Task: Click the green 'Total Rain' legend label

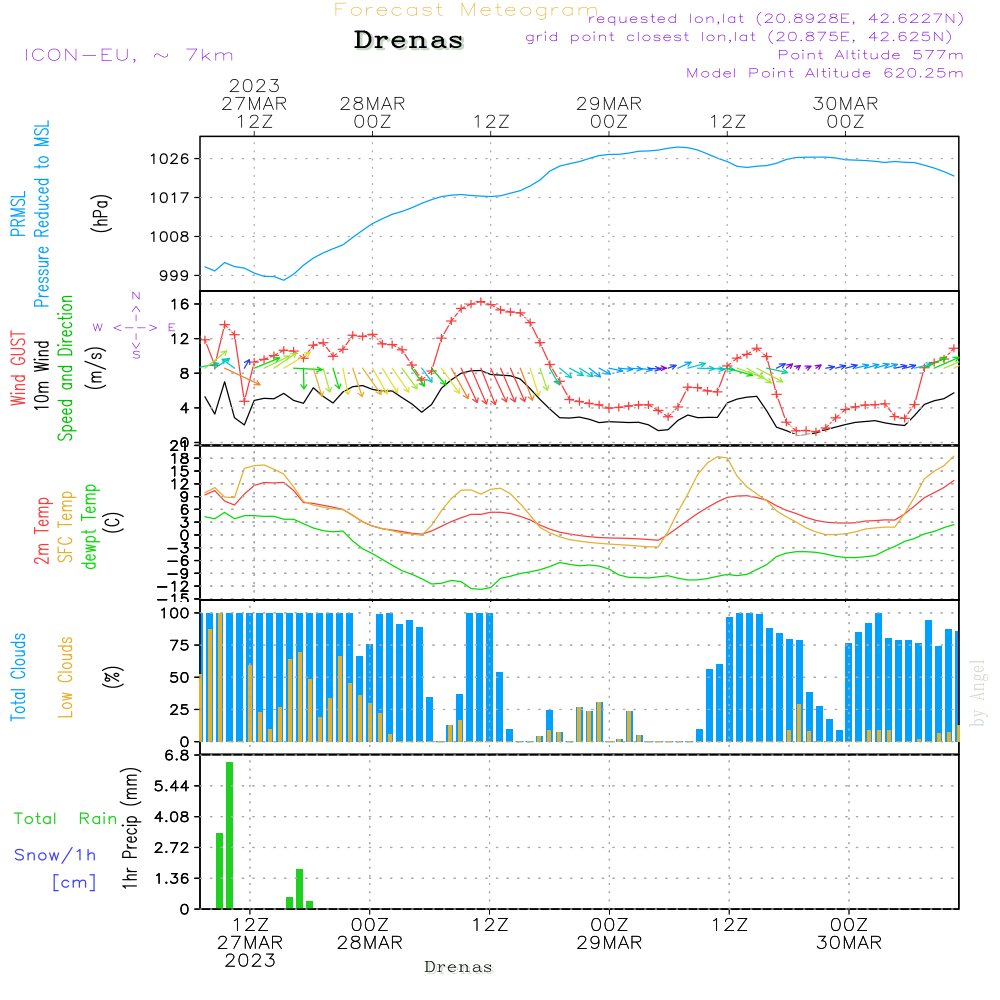Action: point(66,819)
